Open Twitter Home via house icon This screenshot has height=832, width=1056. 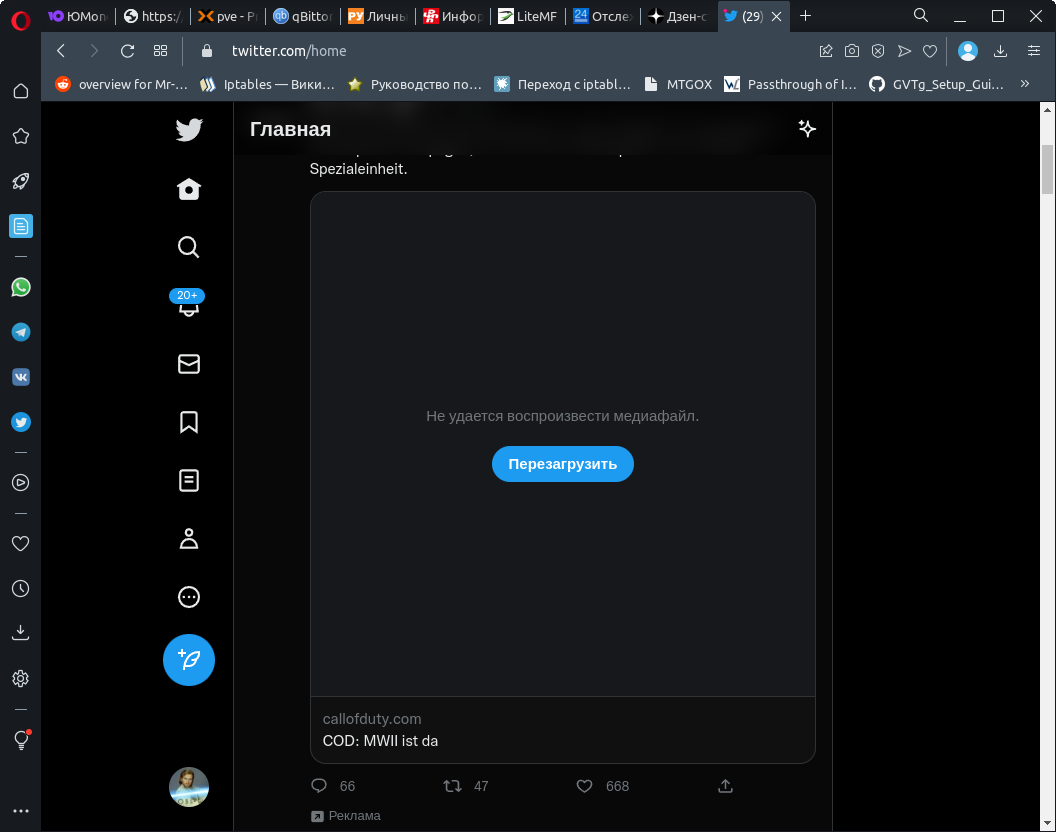pos(189,189)
